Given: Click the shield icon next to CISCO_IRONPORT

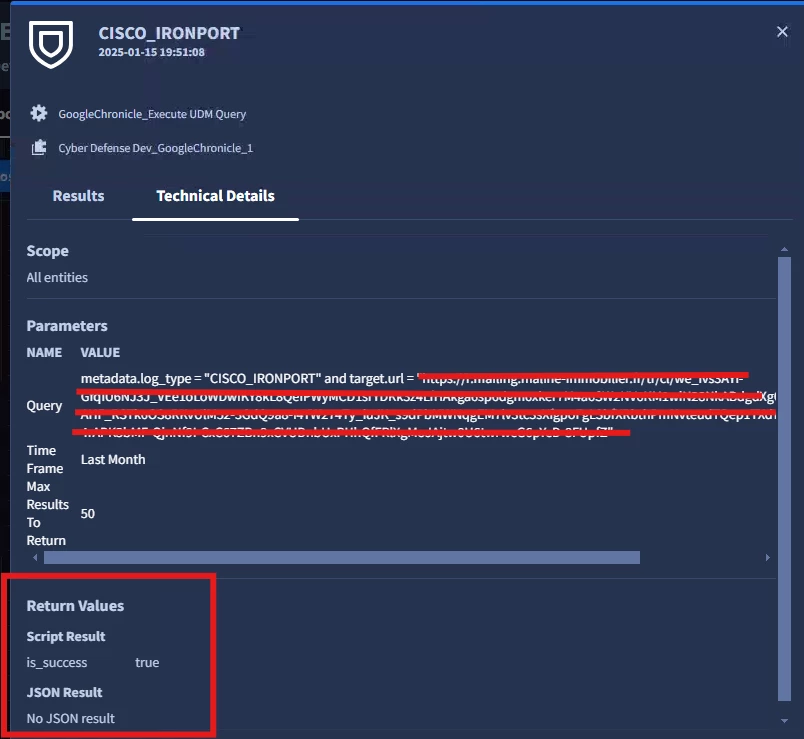Looking at the screenshot, I should tap(51, 44).
